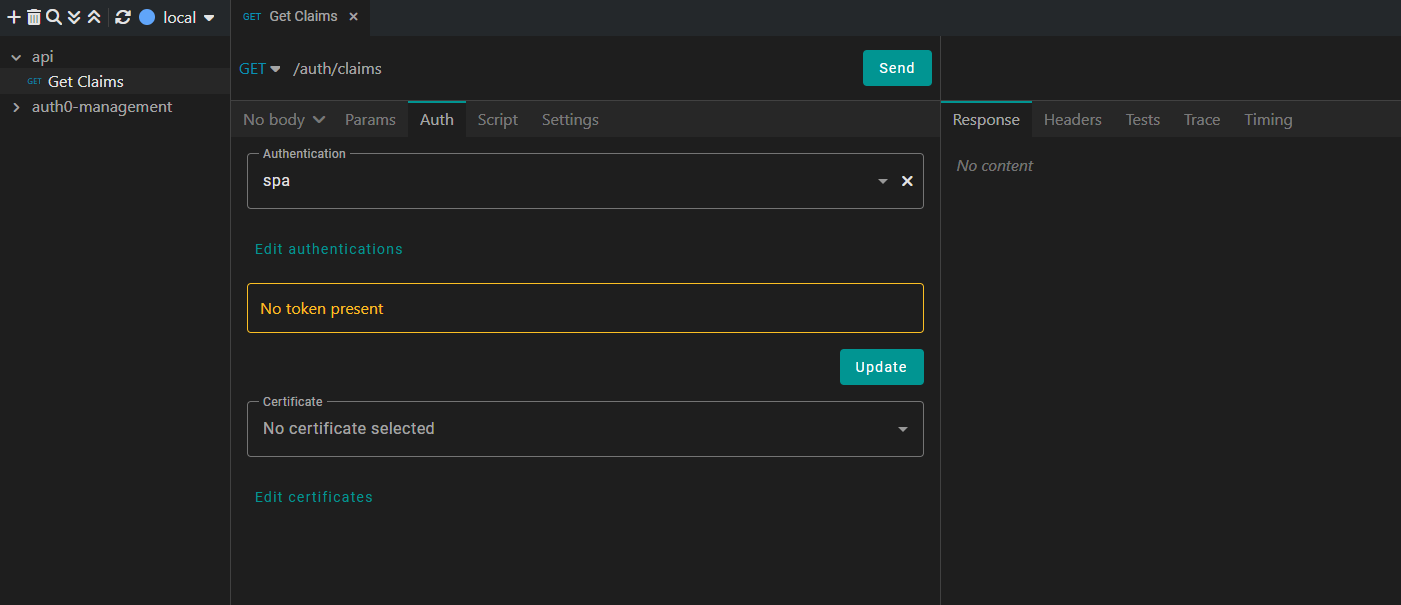Open the response Headers tab
1401x605 pixels.
(1072, 120)
